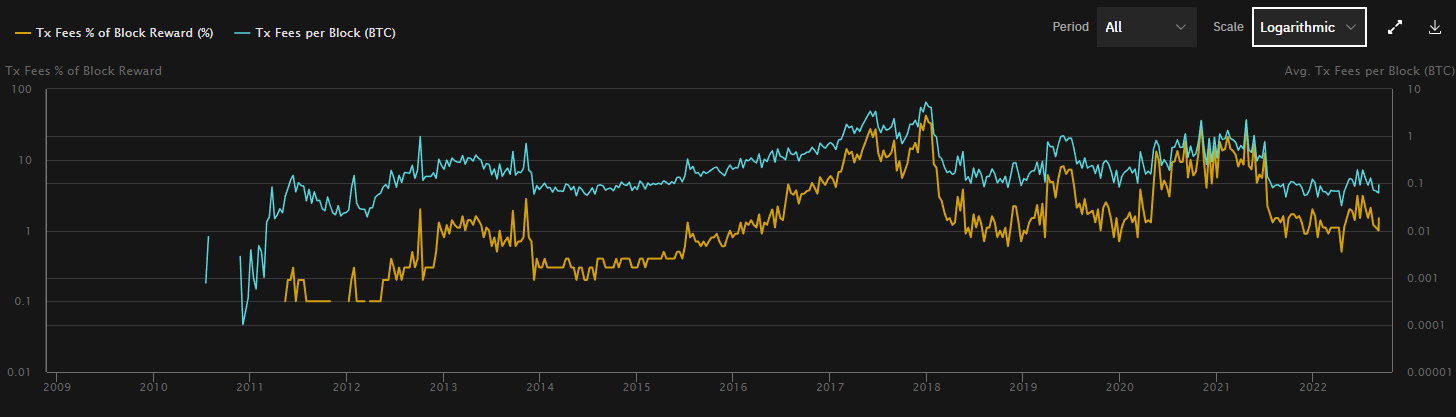Click the left axis value 100

coord(22,90)
